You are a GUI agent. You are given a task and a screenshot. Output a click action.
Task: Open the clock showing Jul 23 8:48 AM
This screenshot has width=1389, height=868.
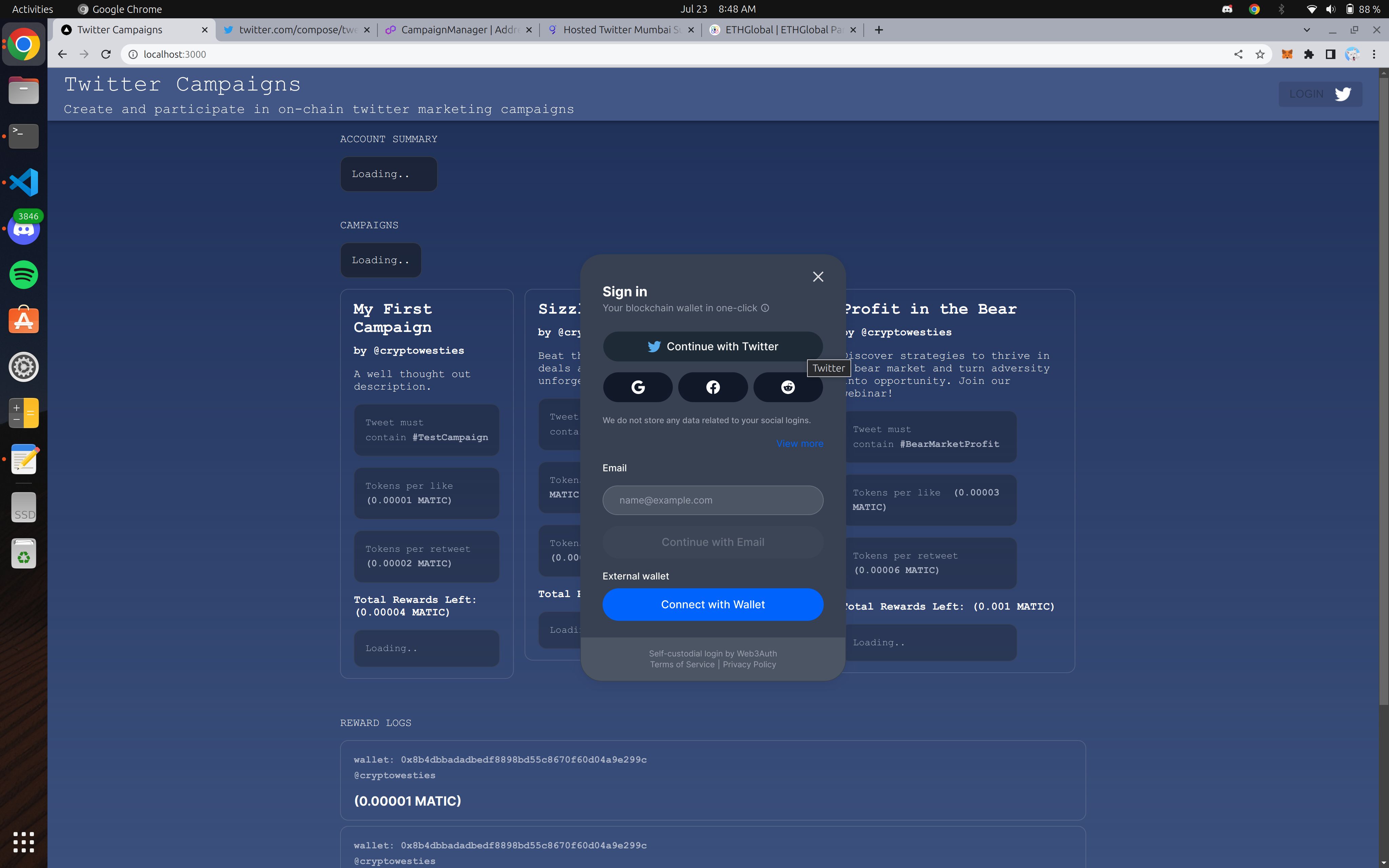pos(718,9)
